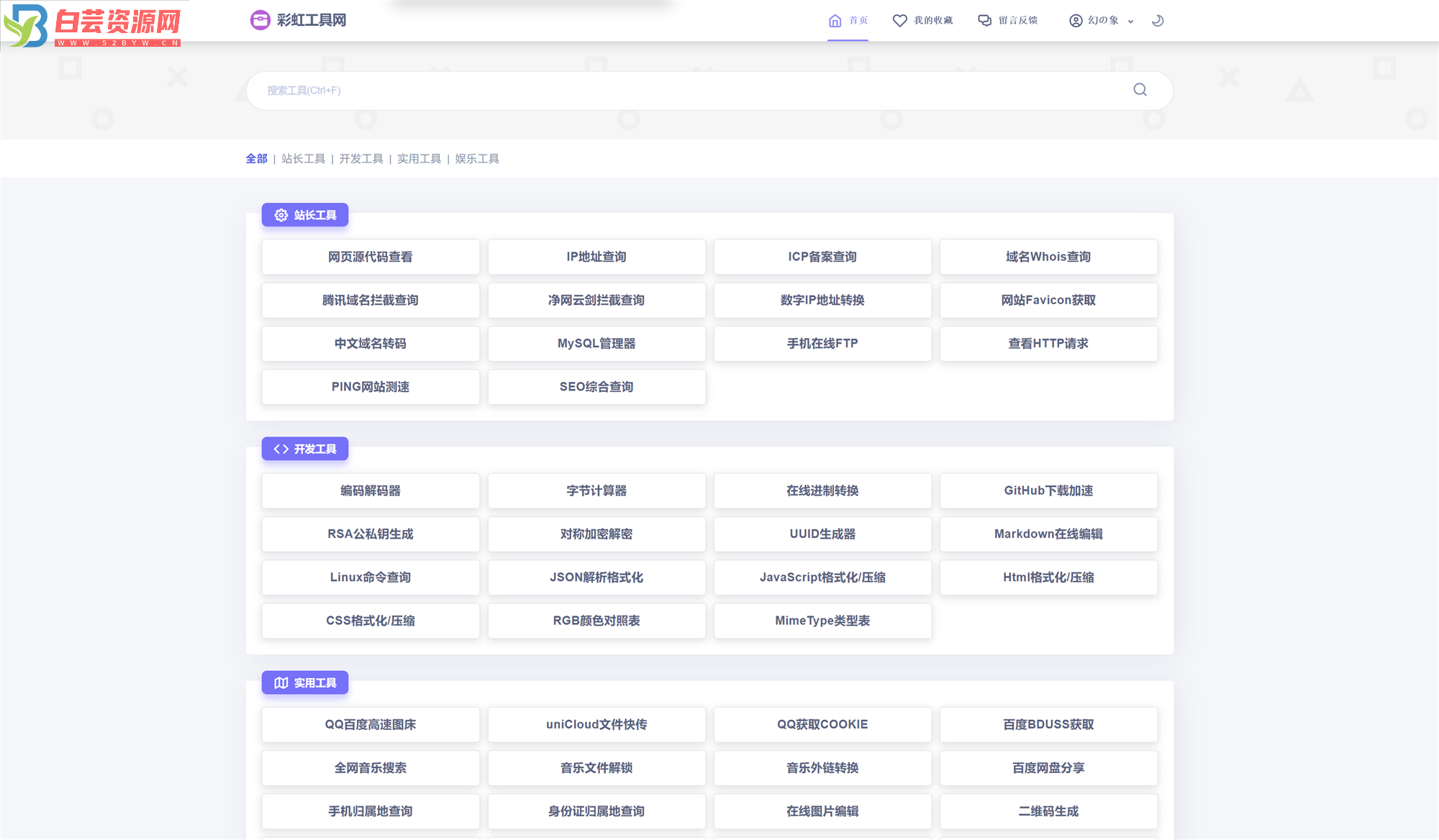
Task: Open 百度BDUSS获取 tool
Action: point(1048,724)
